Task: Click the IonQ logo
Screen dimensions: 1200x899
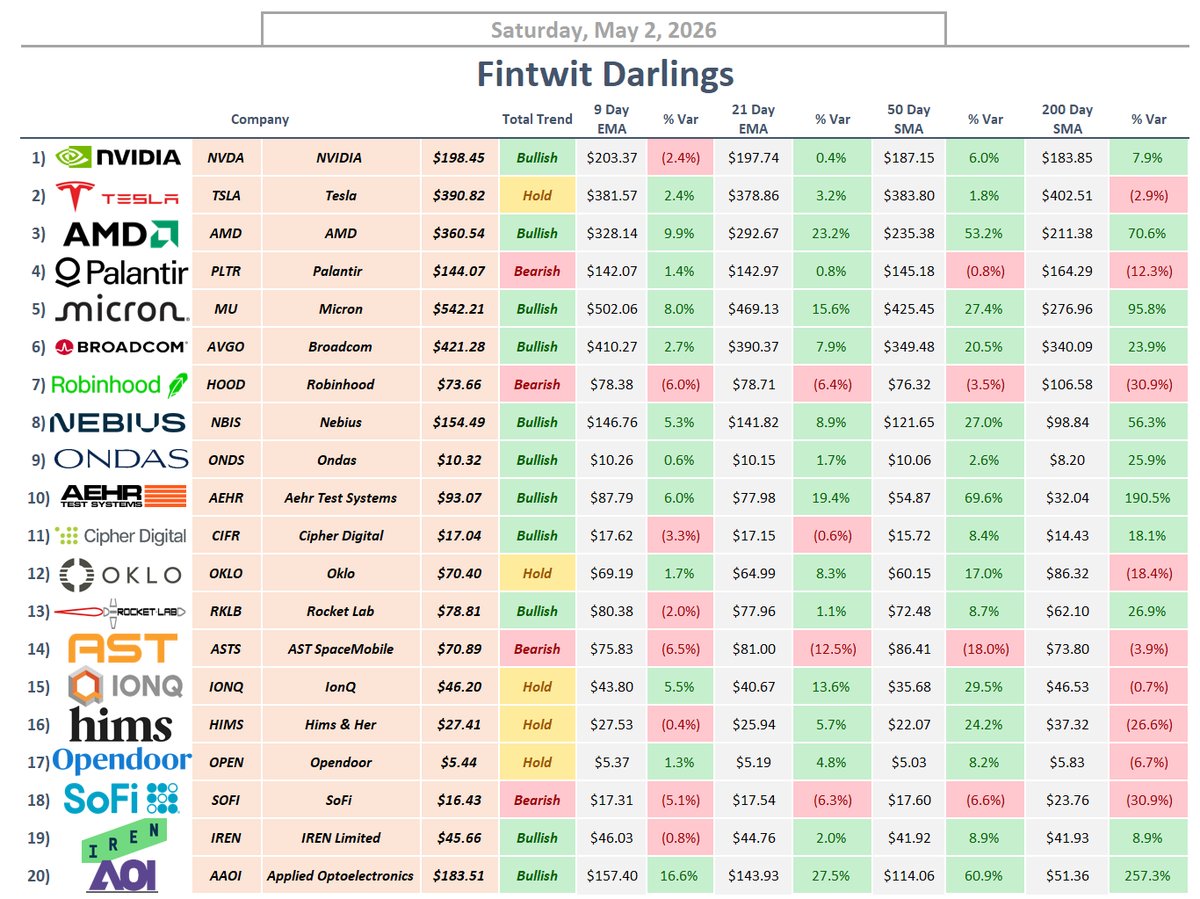Action: [x=125, y=686]
